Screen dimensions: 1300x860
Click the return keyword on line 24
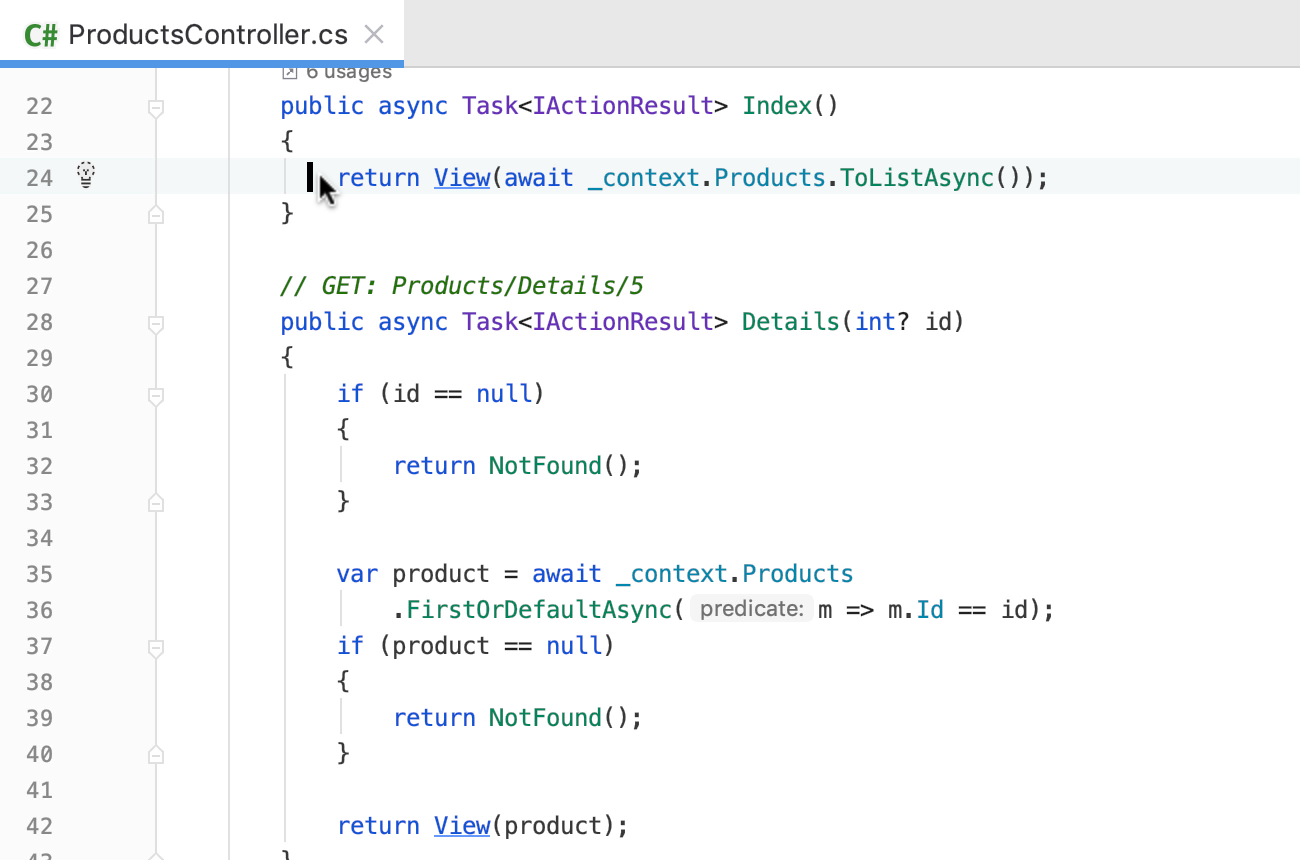click(378, 178)
